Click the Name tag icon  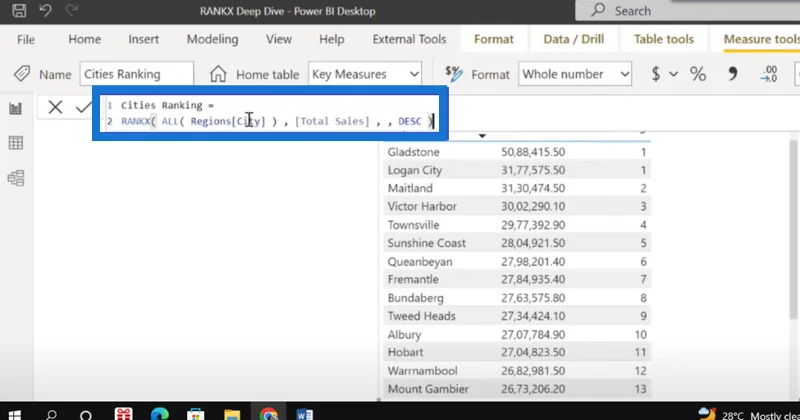point(22,74)
